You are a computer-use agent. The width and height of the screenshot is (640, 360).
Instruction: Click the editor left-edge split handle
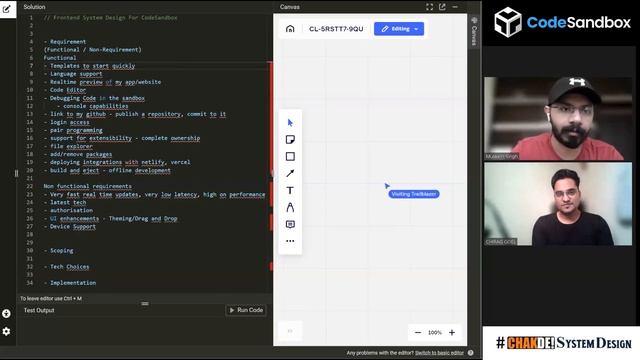coord(16,173)
